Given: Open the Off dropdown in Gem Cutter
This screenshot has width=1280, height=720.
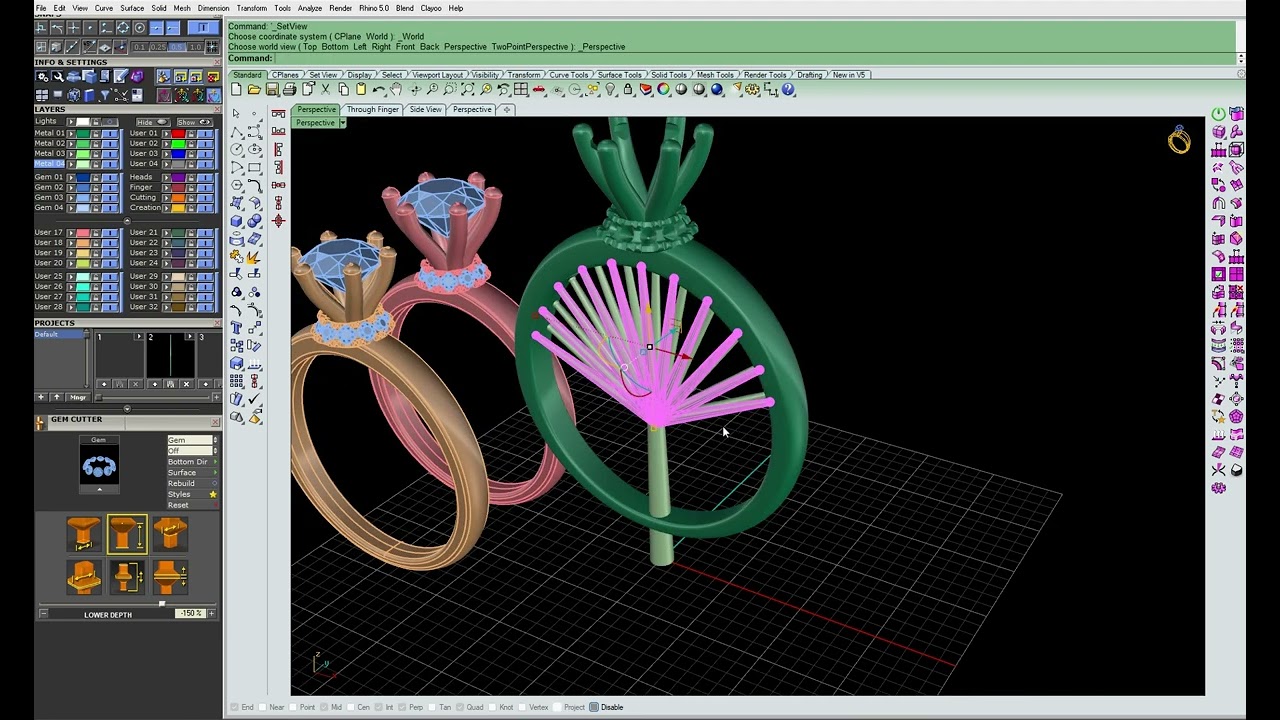Looking at the screenshot, I should tap(191, 451).
